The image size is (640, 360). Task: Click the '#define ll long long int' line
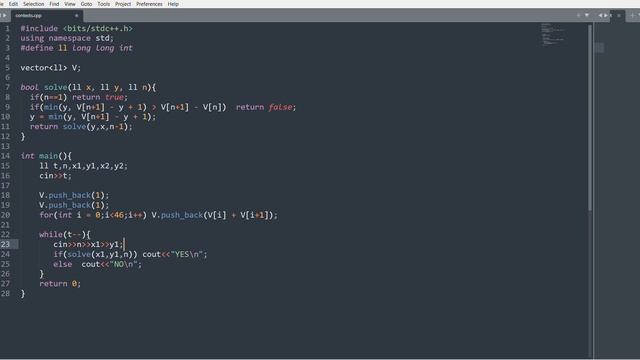click(76, 48)
